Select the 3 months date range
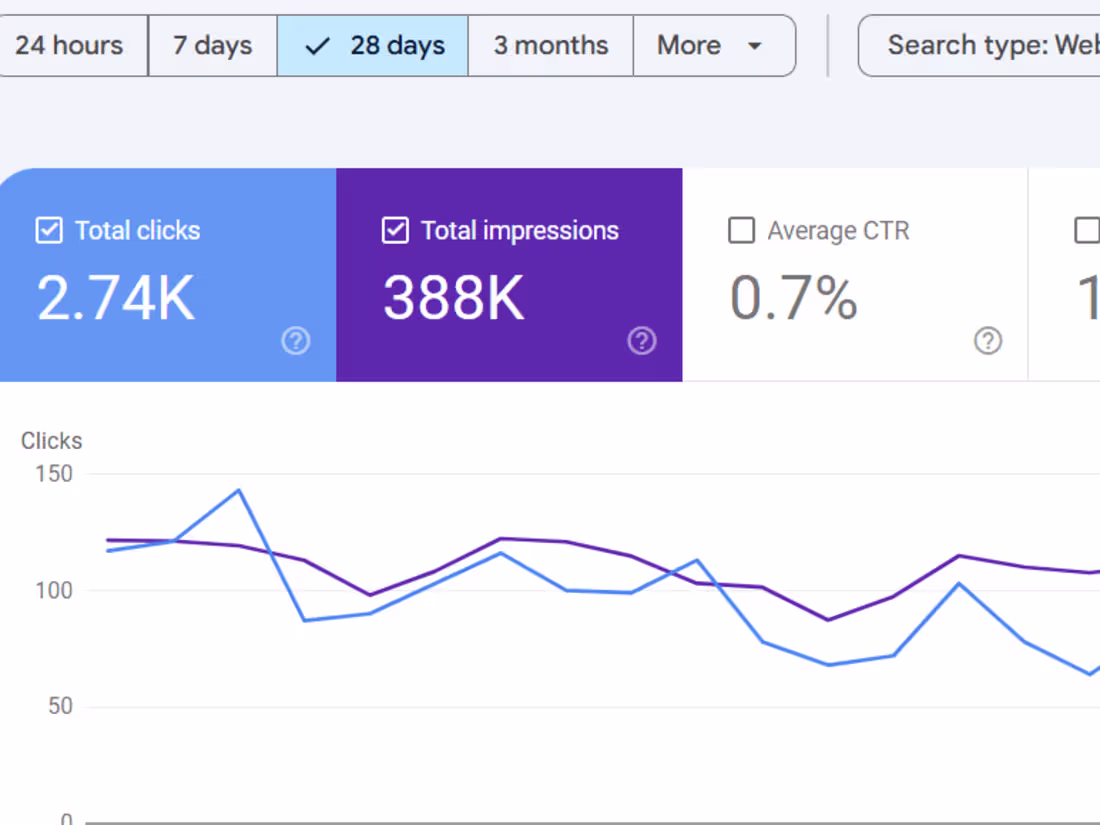This screenshot has width=1100, height=825. click(550, 45)
